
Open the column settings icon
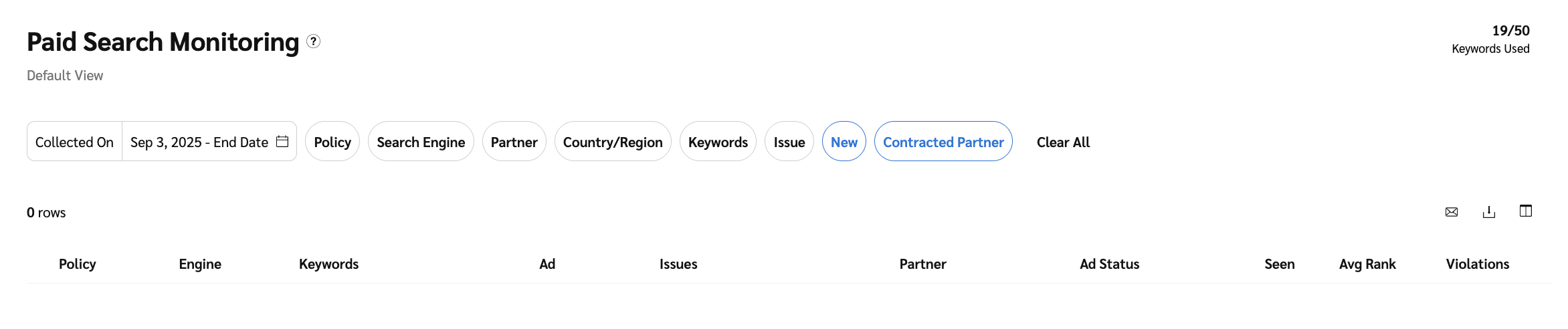pyautogui.click(x=1525, y=211)
